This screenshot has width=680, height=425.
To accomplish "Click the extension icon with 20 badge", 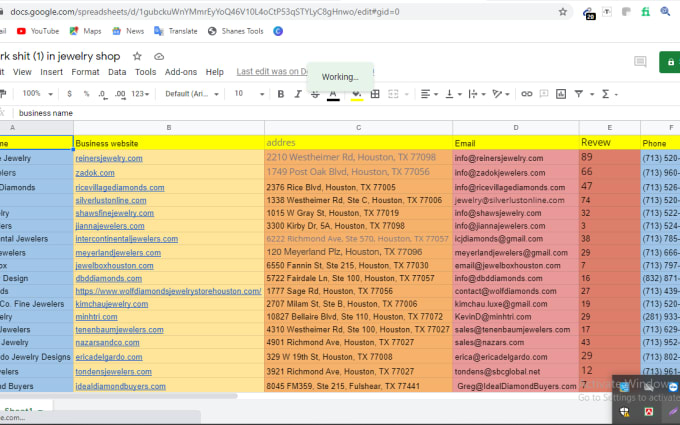I will pyautogui.click(x=588, y=13).
